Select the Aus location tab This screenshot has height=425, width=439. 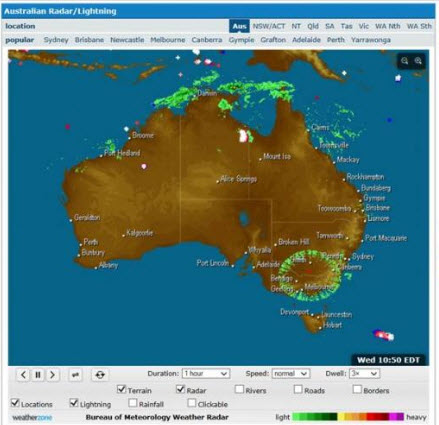coord(239,26)
